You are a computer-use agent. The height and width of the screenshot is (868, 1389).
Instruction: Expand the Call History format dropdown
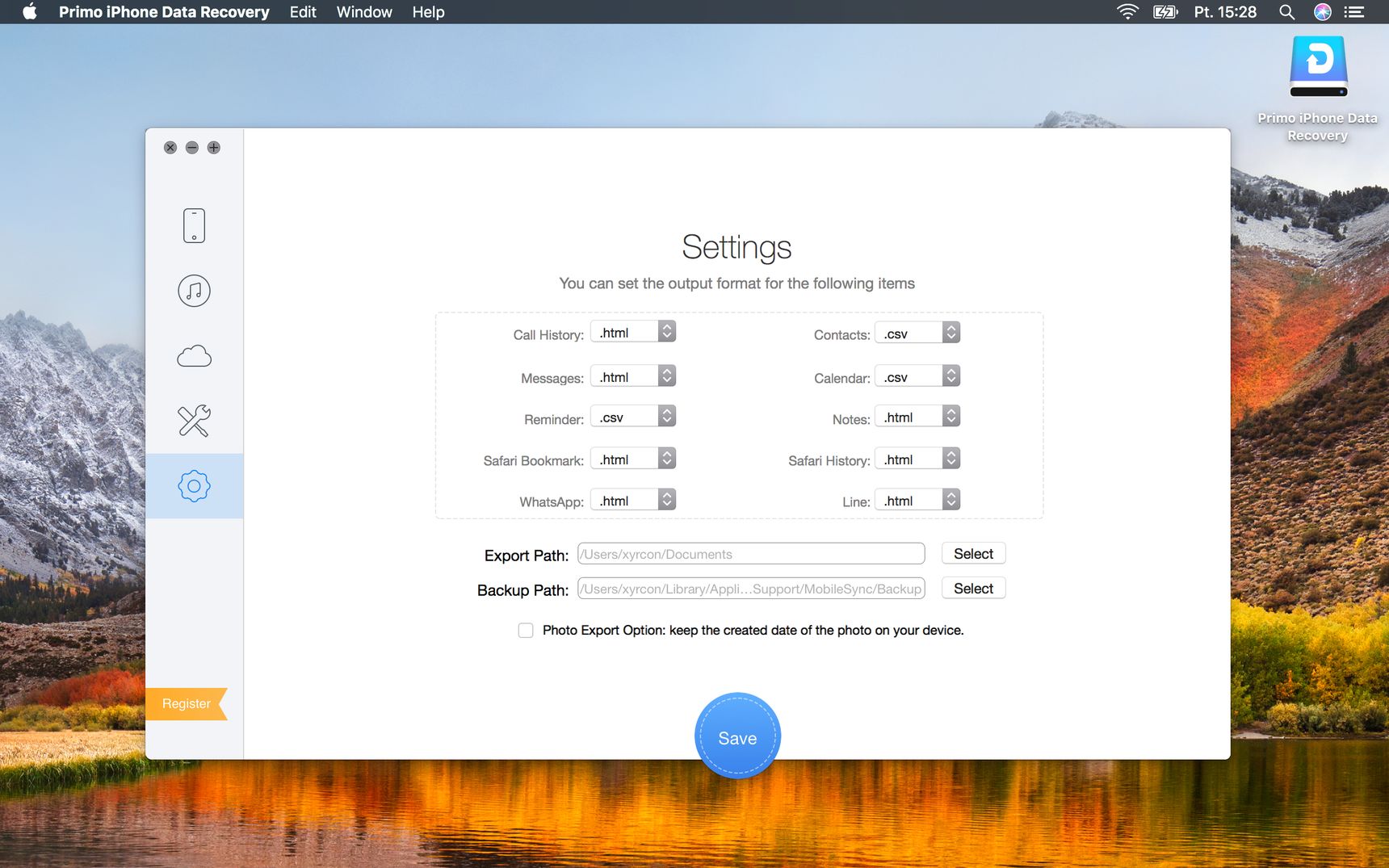click(x=633, y=332)
